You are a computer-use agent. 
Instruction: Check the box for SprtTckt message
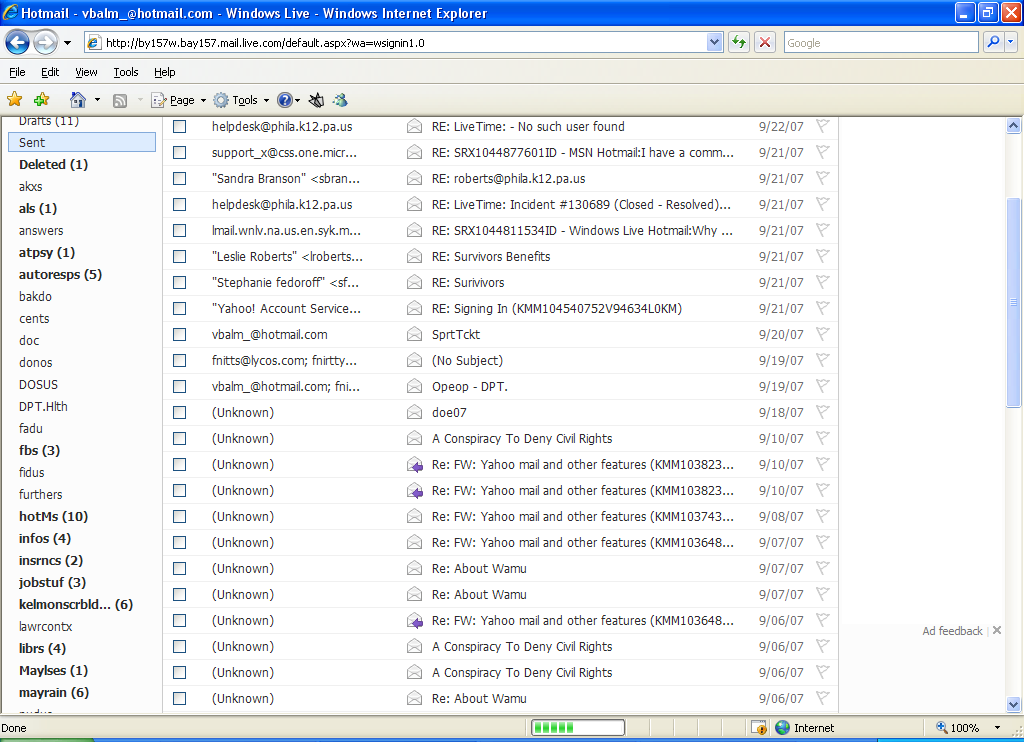[x=180, y=334]
